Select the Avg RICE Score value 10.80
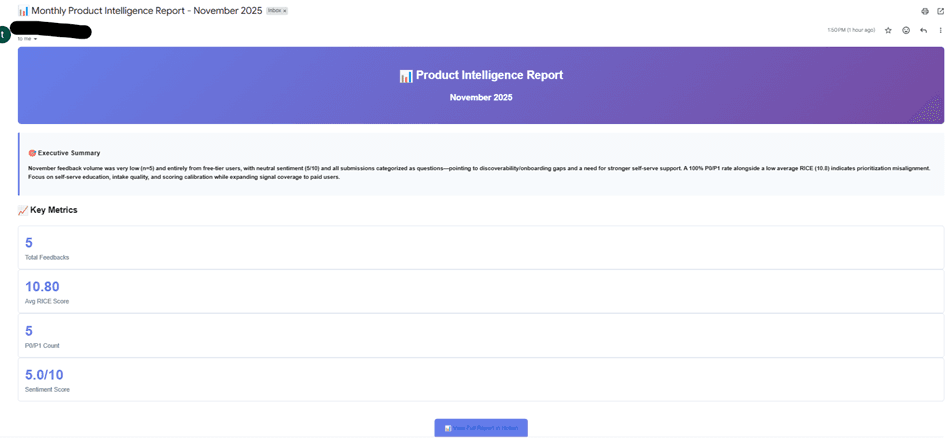The height and width of the screenshot is (443, 945). (x=42, y=287)
